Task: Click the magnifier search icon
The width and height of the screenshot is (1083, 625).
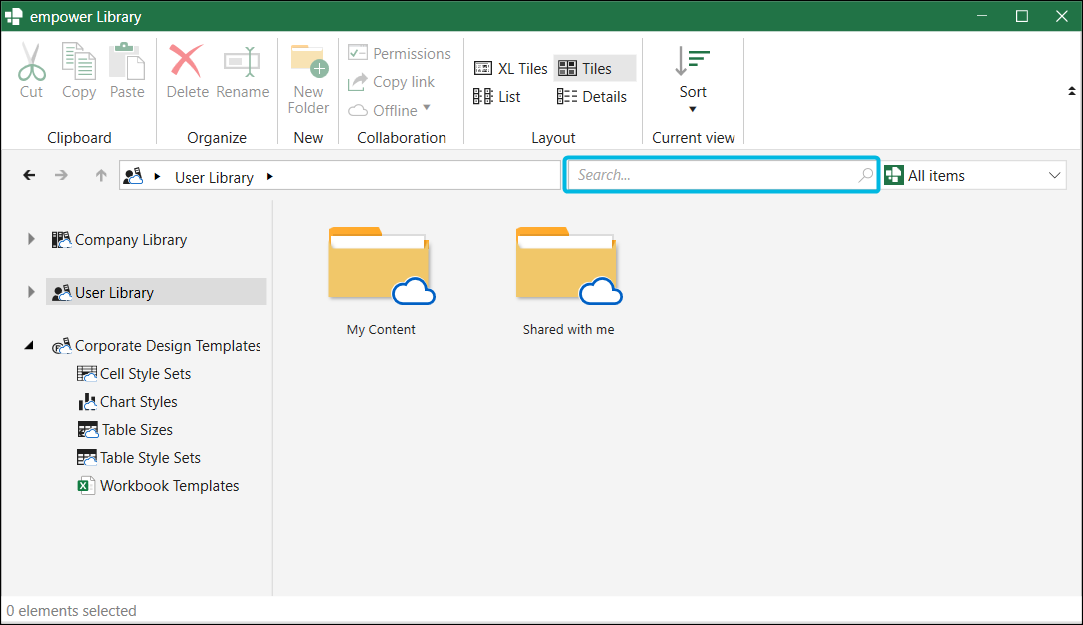Action: (865, 175)
